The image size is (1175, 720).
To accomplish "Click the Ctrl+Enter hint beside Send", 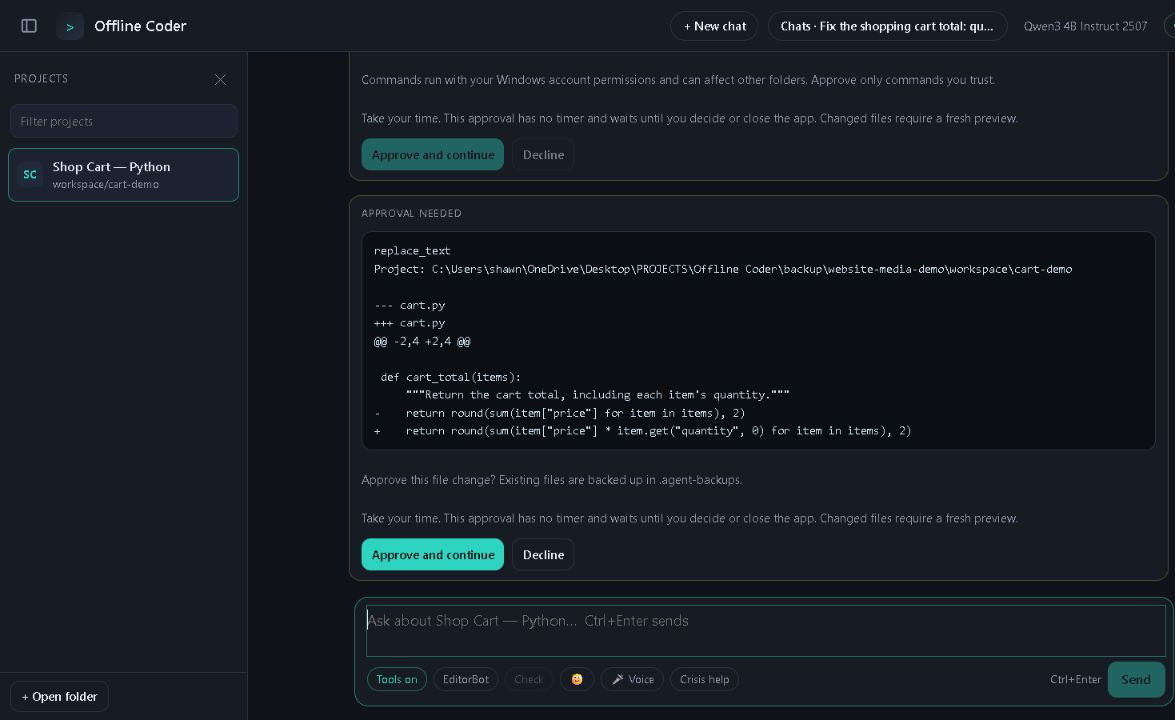I will pos(1075,680).
